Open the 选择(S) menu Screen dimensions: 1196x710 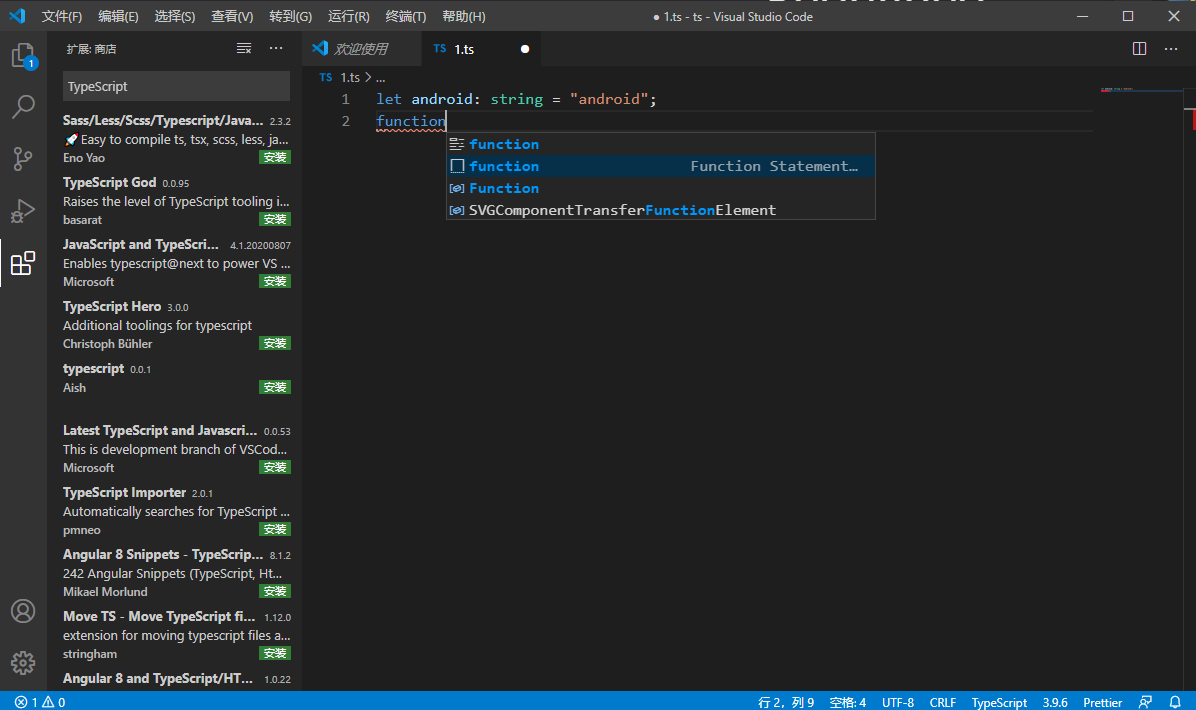click(175, 16)
